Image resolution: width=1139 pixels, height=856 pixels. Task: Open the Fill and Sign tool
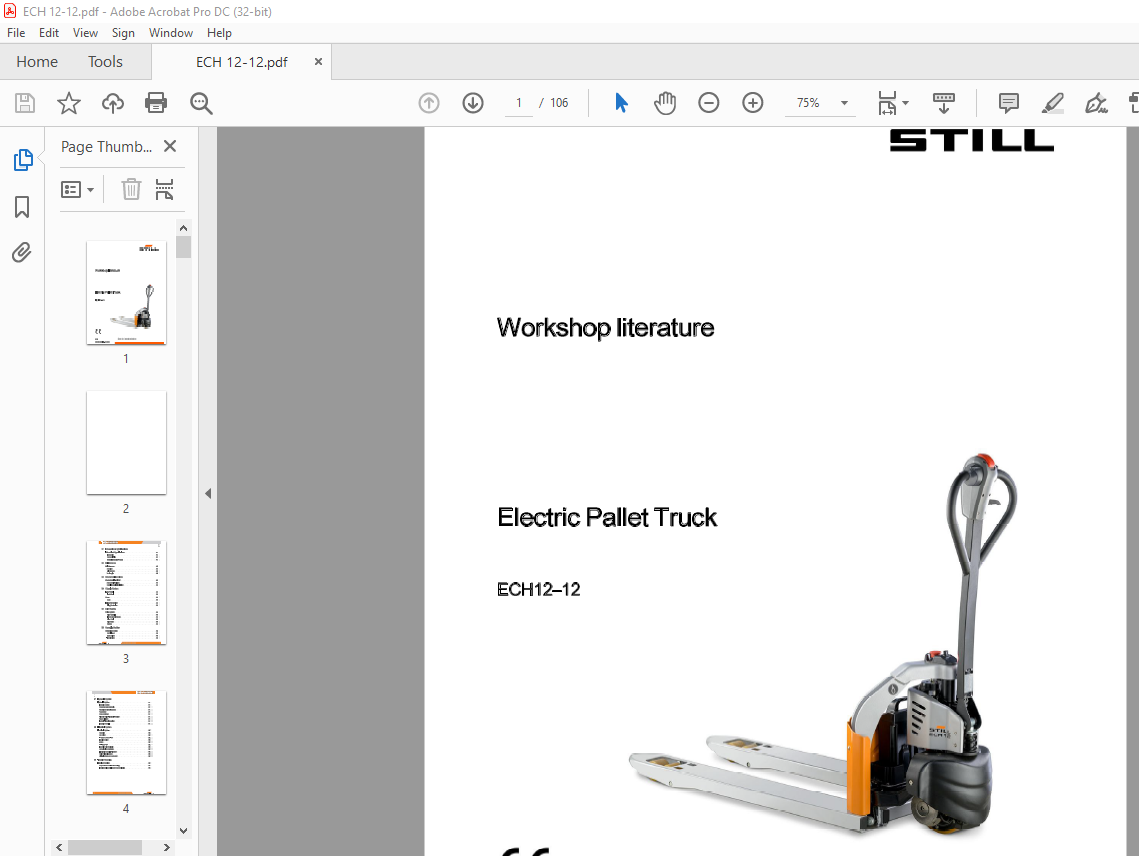1096,103
